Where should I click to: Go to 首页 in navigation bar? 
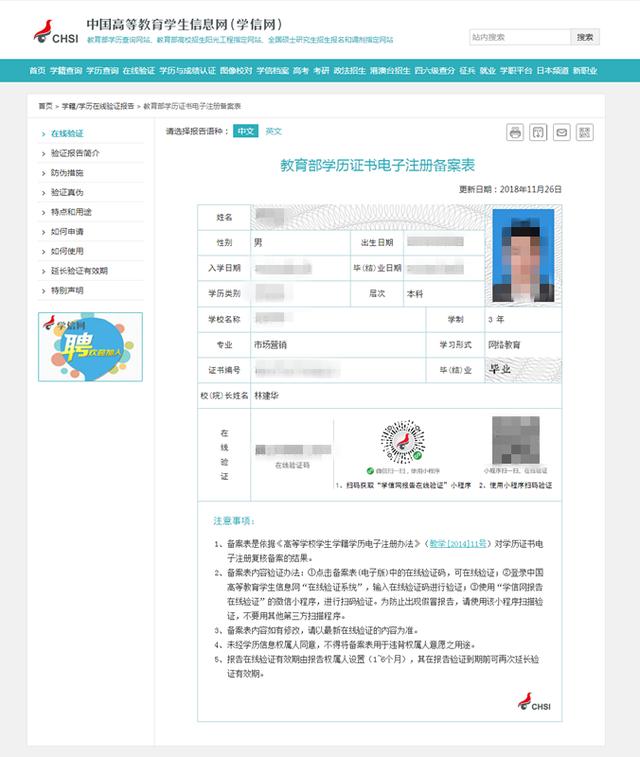coord(37,71)
